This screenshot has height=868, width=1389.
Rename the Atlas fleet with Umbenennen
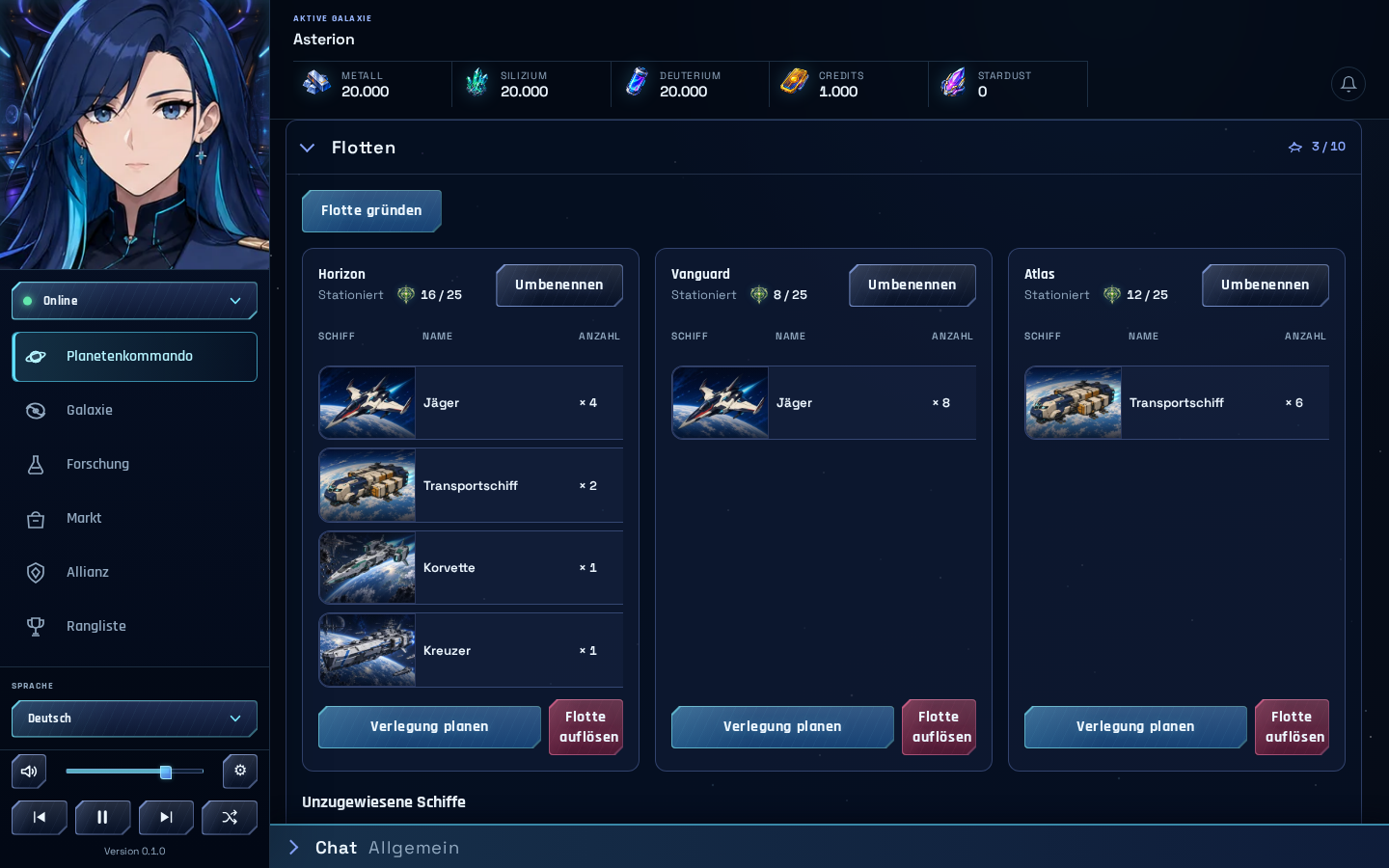click(1266, 285)
